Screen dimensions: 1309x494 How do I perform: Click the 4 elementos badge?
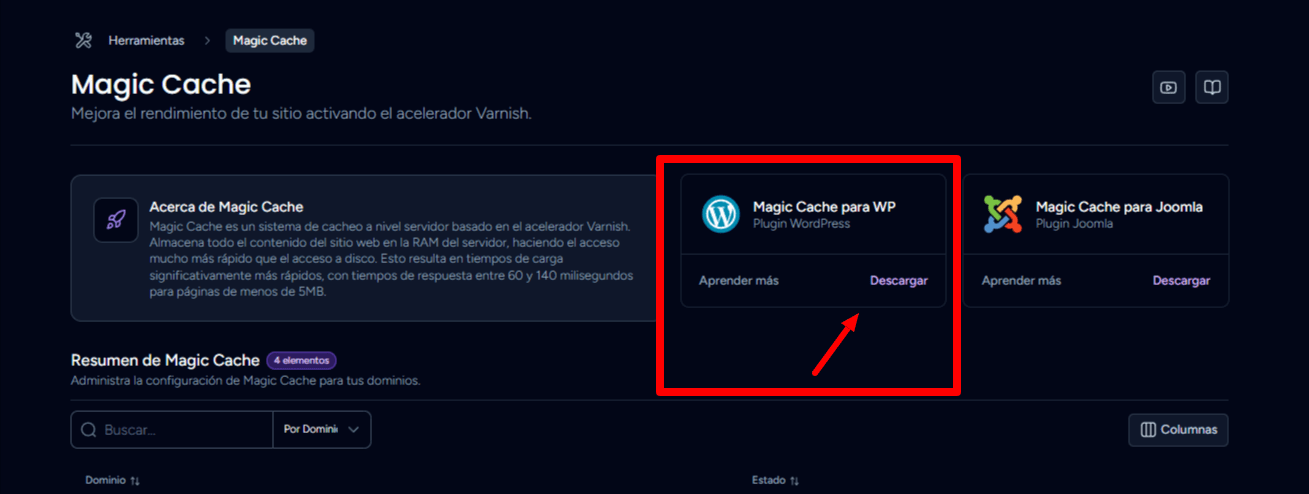302,361
